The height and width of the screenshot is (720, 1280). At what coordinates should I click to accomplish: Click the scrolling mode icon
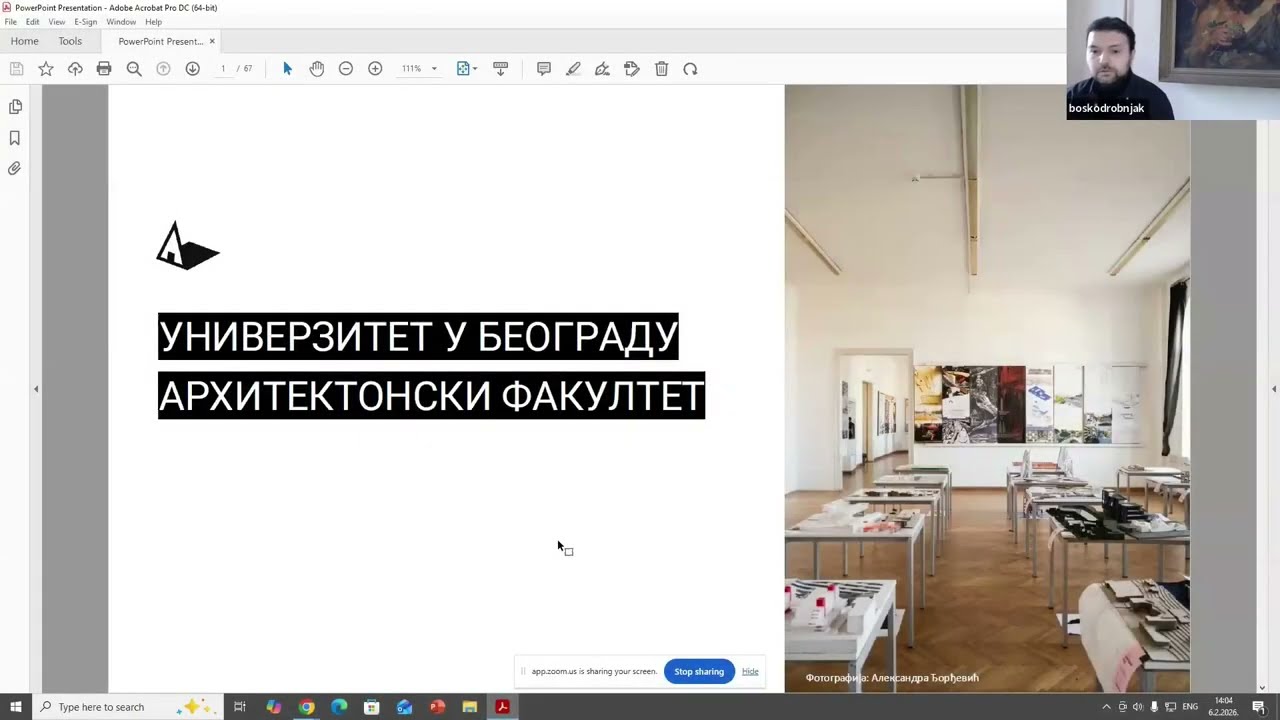click(x=501, y=69)
